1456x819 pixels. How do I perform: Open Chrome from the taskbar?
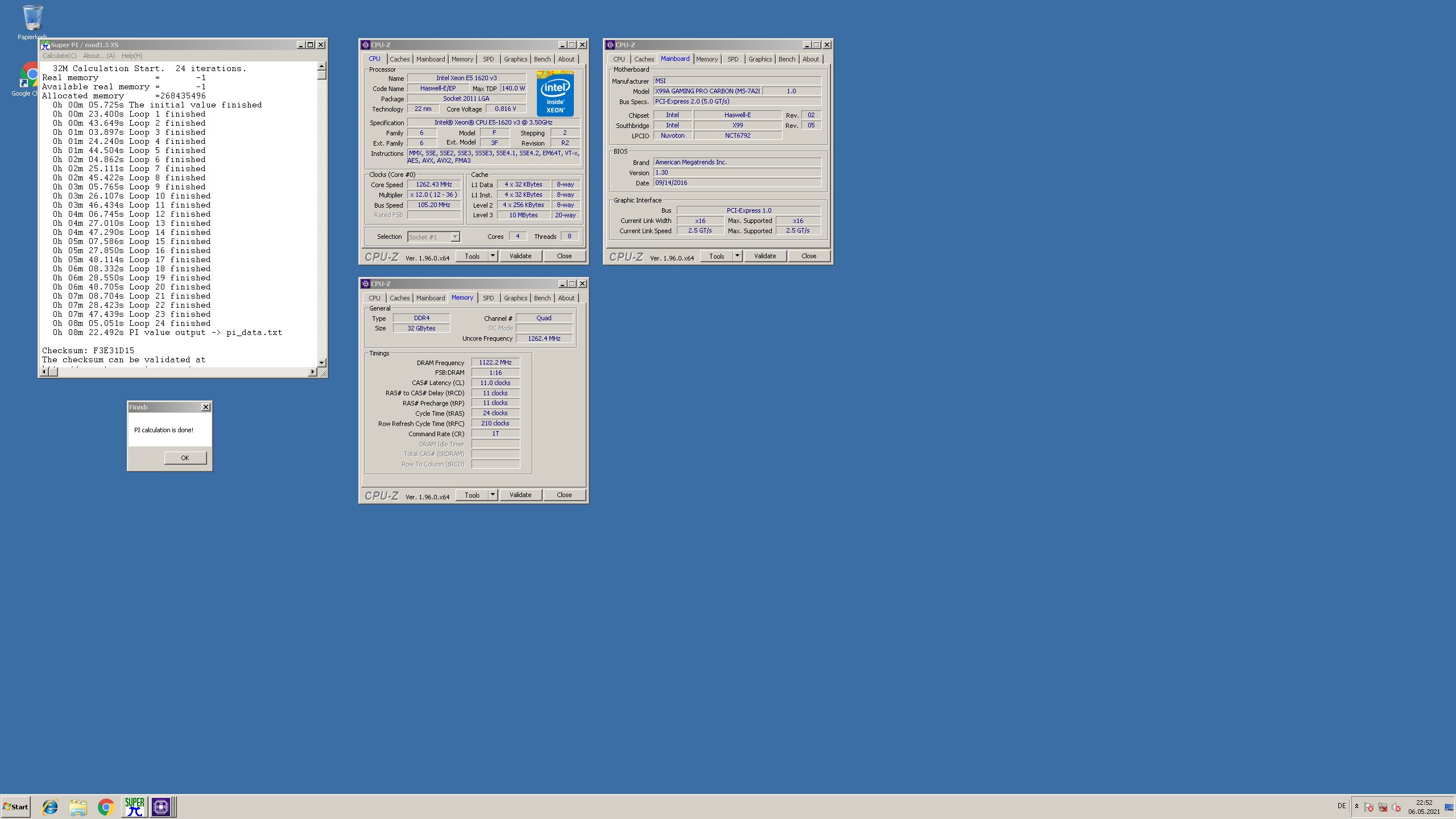(x=106, y=806)
